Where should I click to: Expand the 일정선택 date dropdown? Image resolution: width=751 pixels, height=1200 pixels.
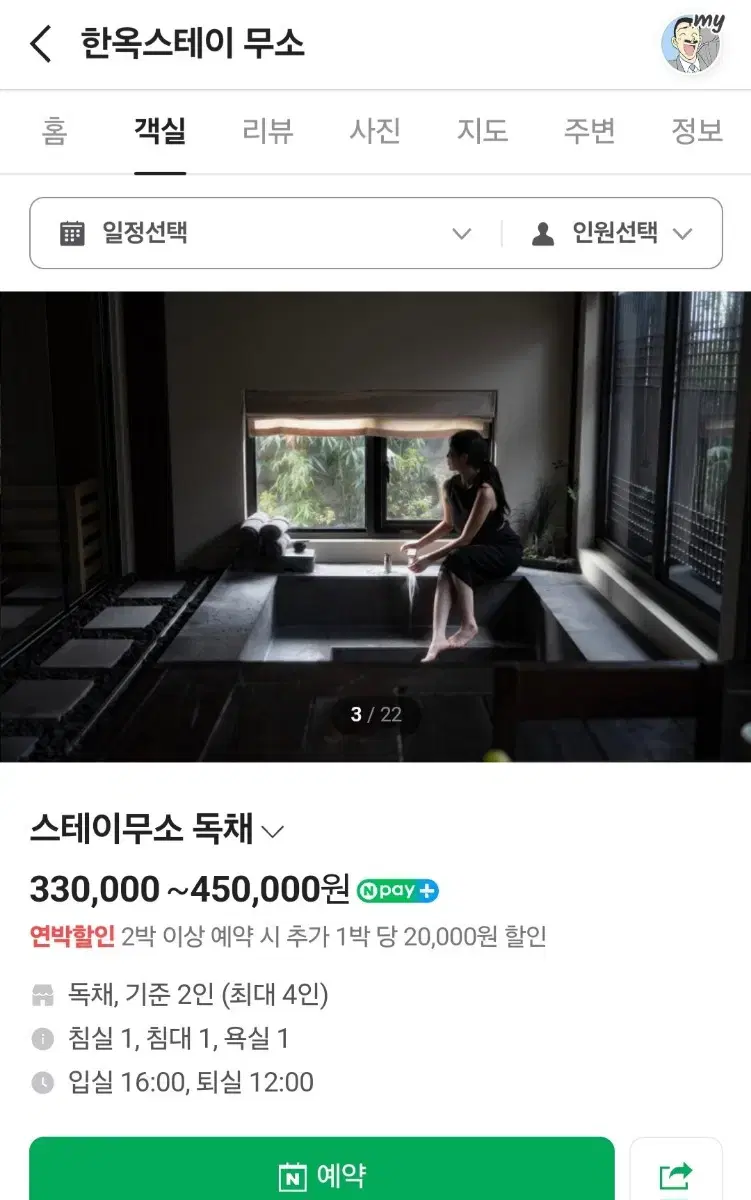click(266, 233)
